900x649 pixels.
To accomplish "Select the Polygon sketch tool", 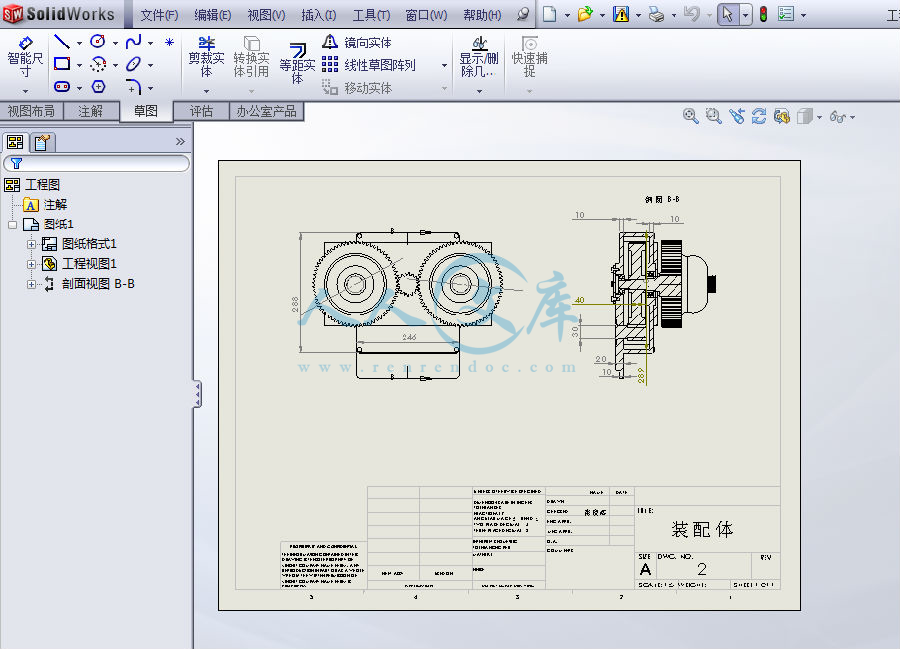I will coord(98,87).
